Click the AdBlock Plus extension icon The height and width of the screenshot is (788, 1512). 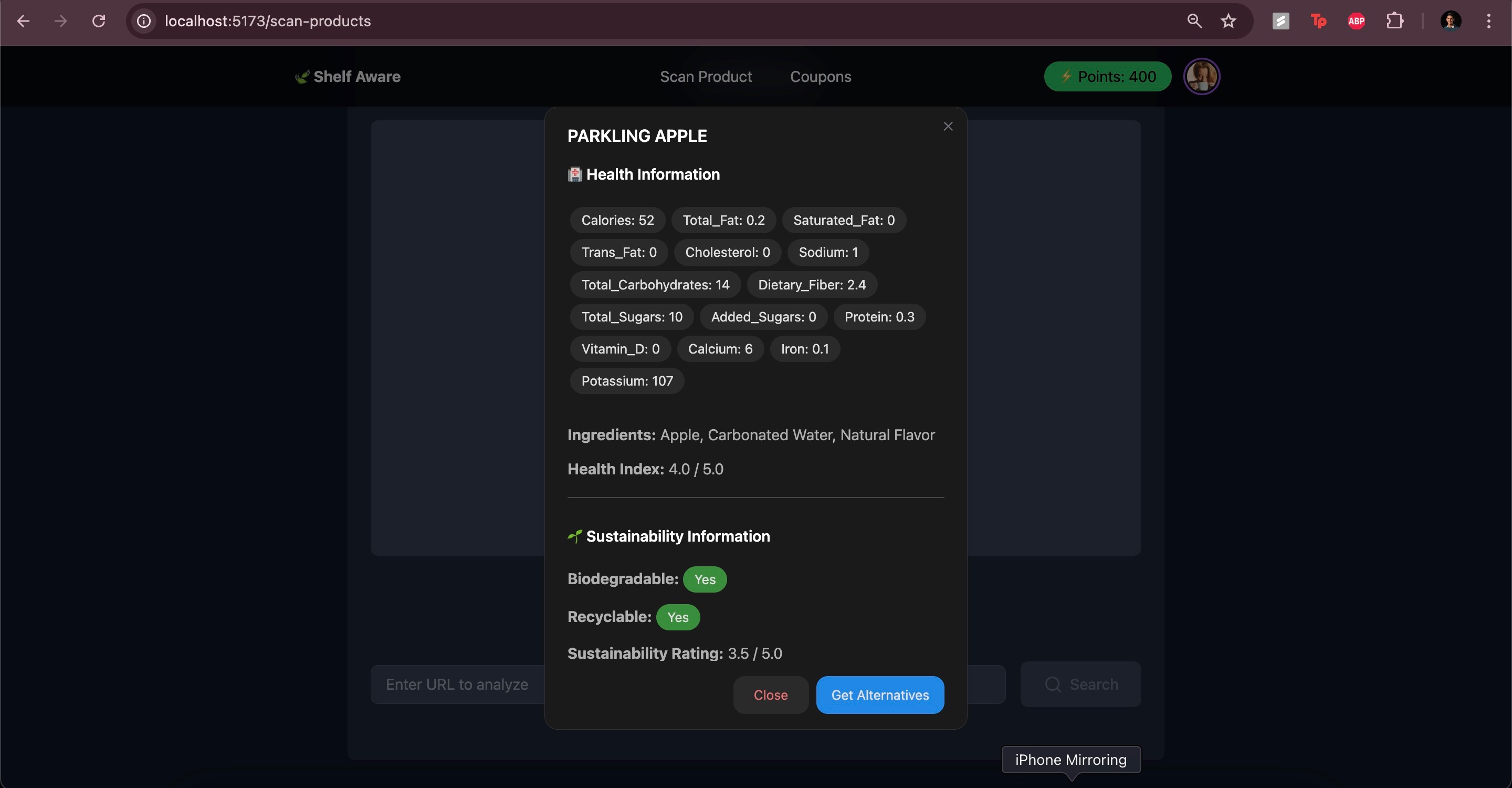click(1356, 21)
